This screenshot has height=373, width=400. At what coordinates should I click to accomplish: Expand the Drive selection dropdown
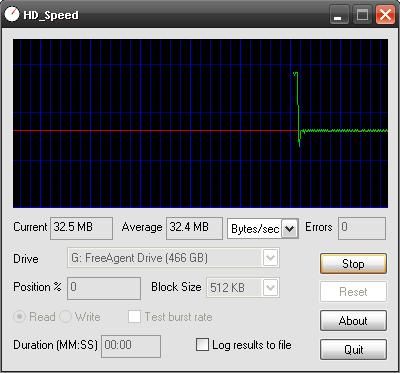pos(270,258)
